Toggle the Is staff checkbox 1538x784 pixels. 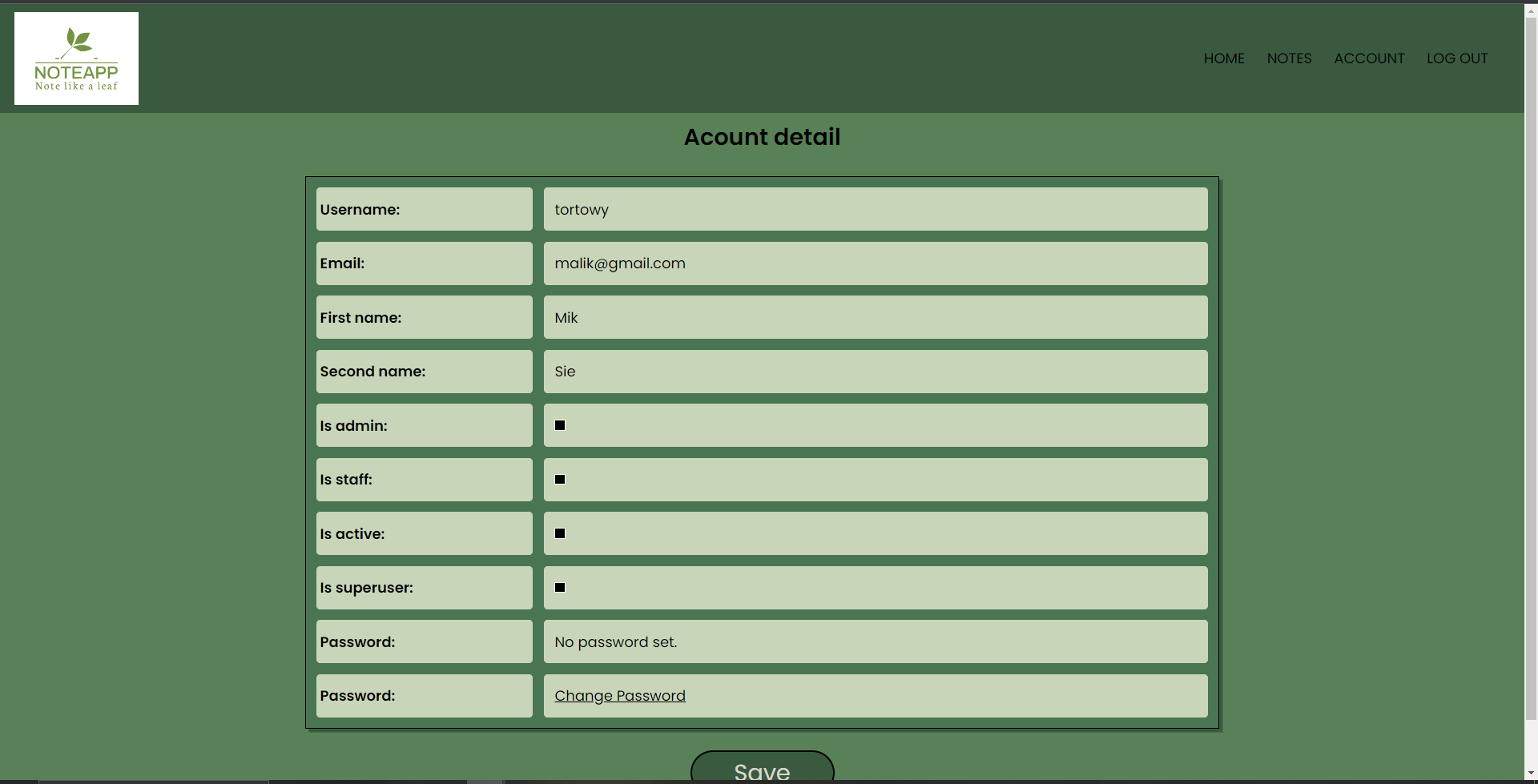pos(560,479)
